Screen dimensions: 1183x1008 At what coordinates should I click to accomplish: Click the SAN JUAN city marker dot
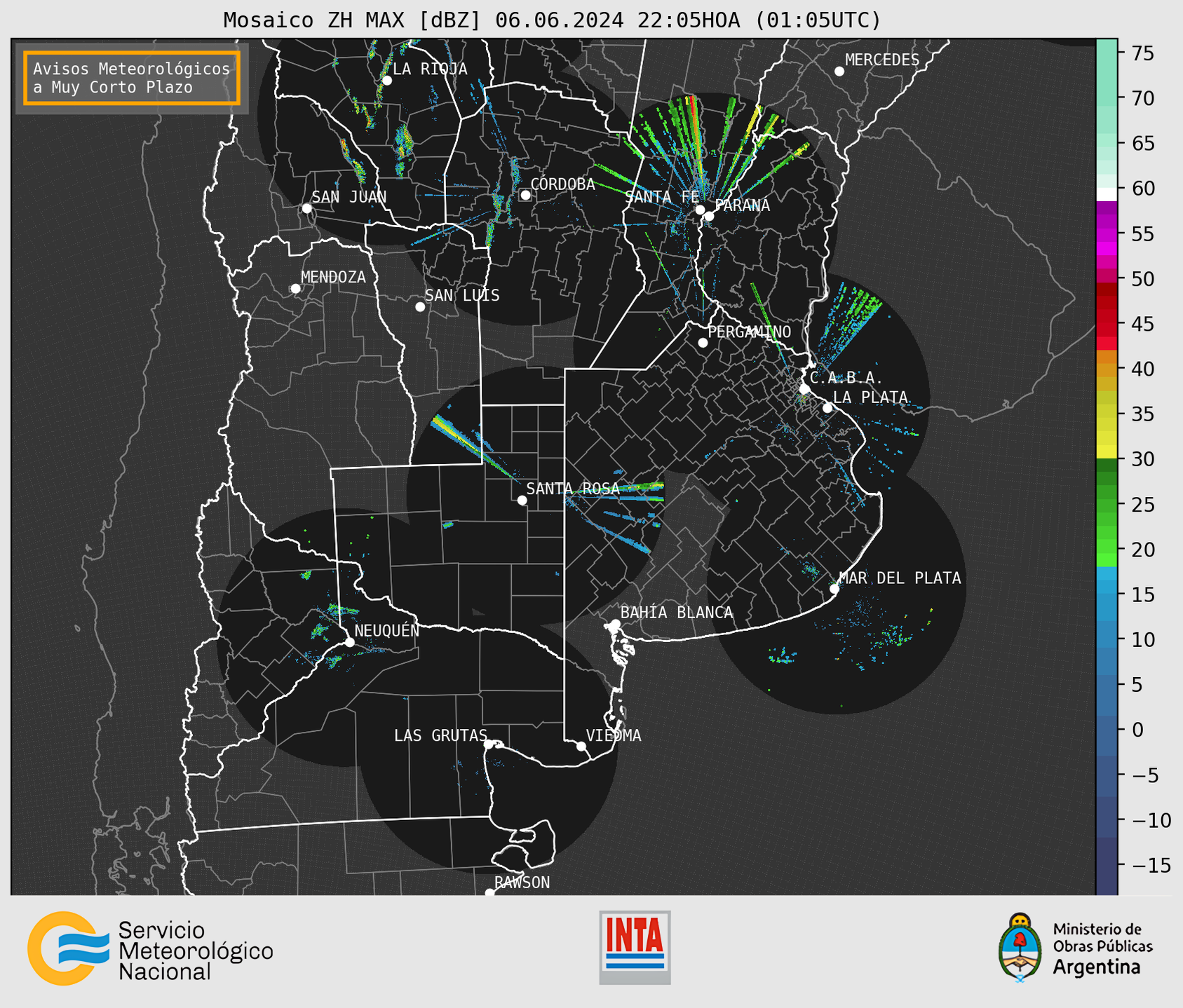click(306, 208)
